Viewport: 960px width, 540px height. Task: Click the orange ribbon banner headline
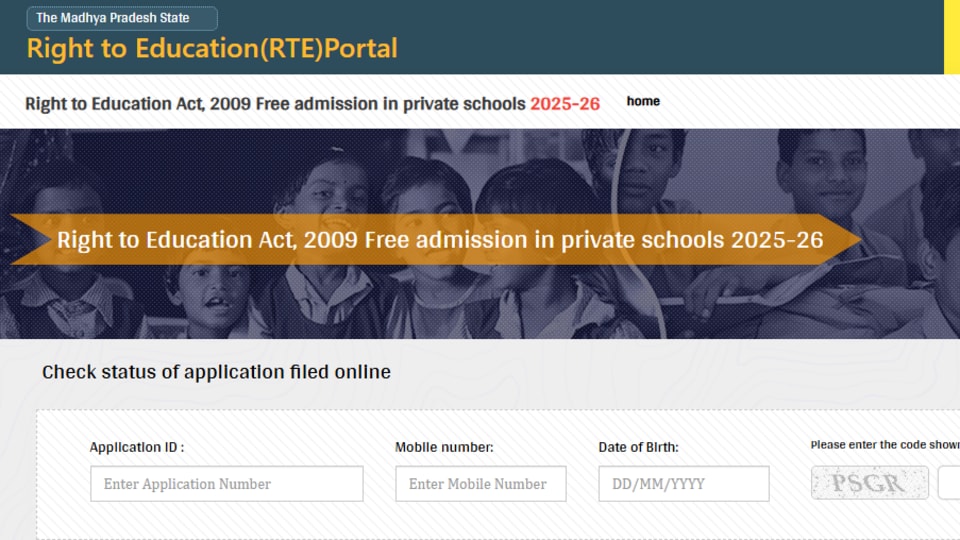pyautogui.click(x=440, y=239)
